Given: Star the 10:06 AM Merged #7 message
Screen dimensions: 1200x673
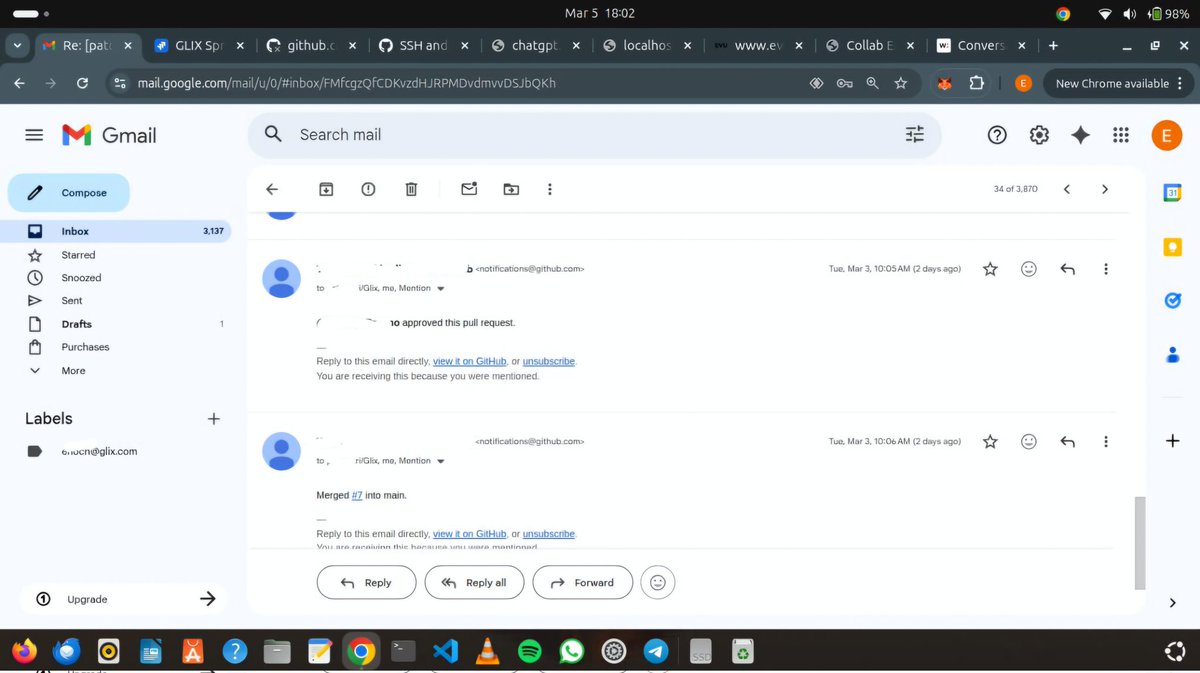Looking at the screenshot, I should pos(990,441).
